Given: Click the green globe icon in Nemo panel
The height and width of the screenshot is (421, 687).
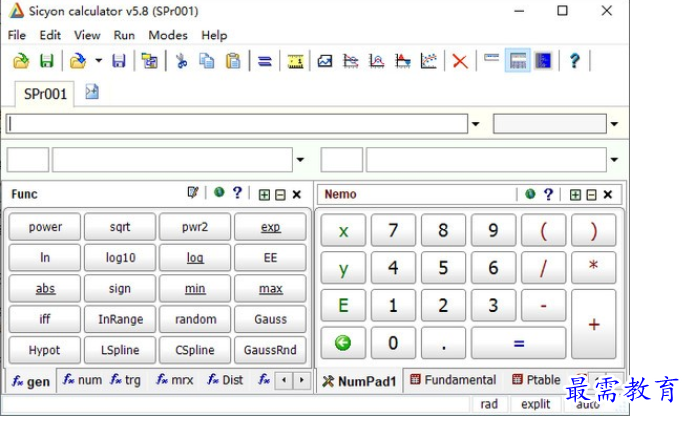Looking at the screenshot, I should (530, 194).
